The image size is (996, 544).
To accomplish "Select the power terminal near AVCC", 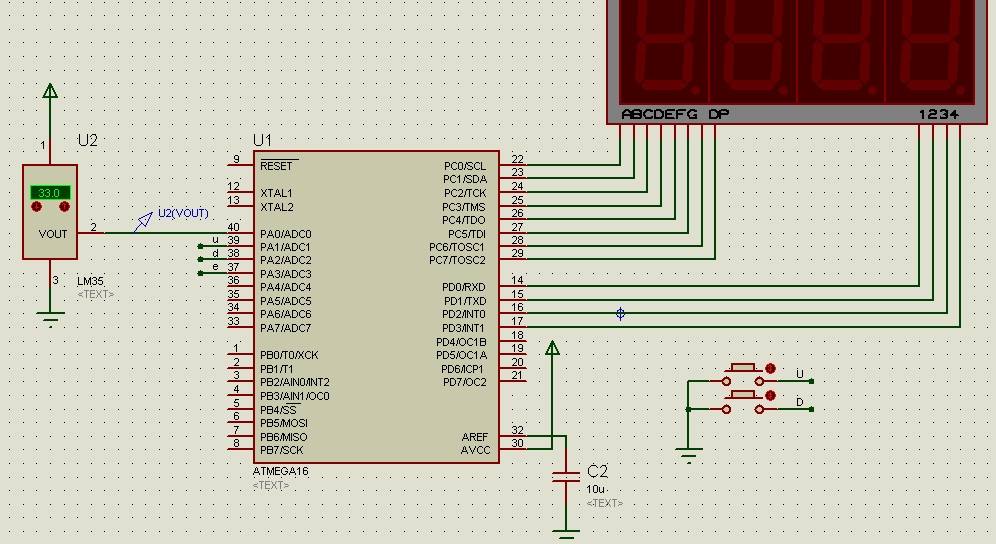I will [553, 348].
